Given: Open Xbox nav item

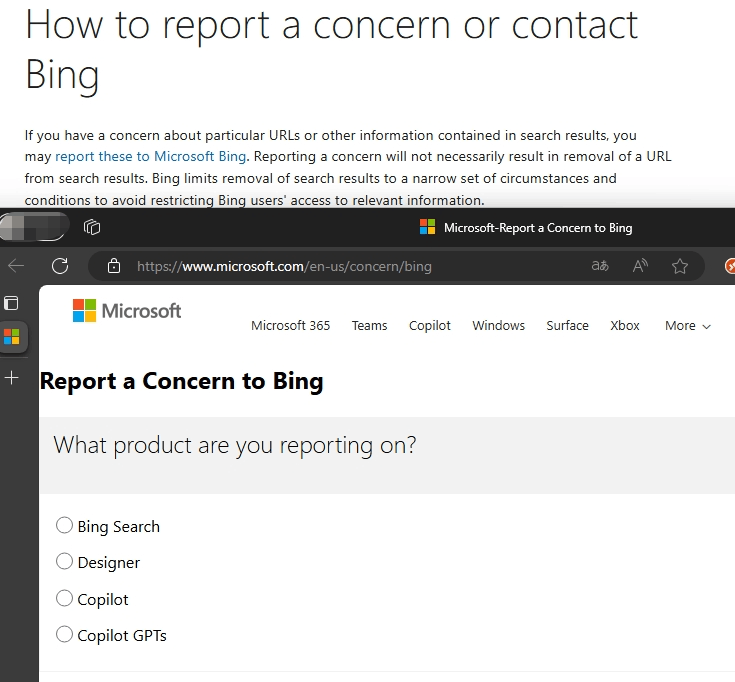Looking at the screenshot, I should pos(624,326).
